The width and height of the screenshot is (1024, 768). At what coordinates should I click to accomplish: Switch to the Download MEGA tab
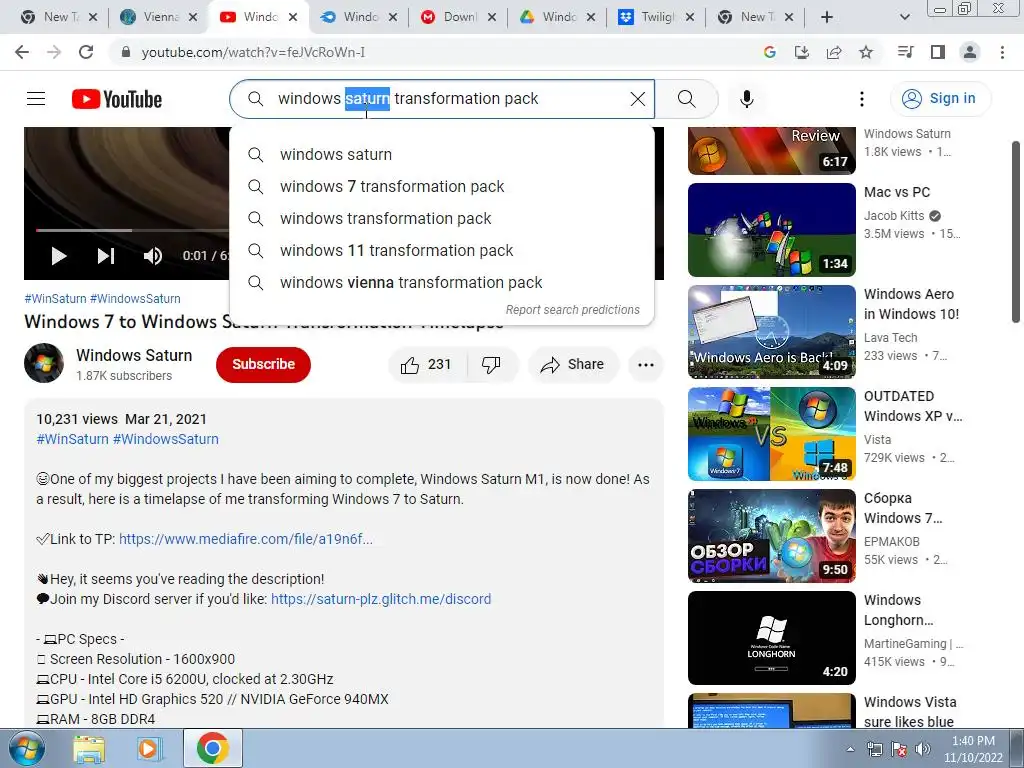(x=457, y=17)
